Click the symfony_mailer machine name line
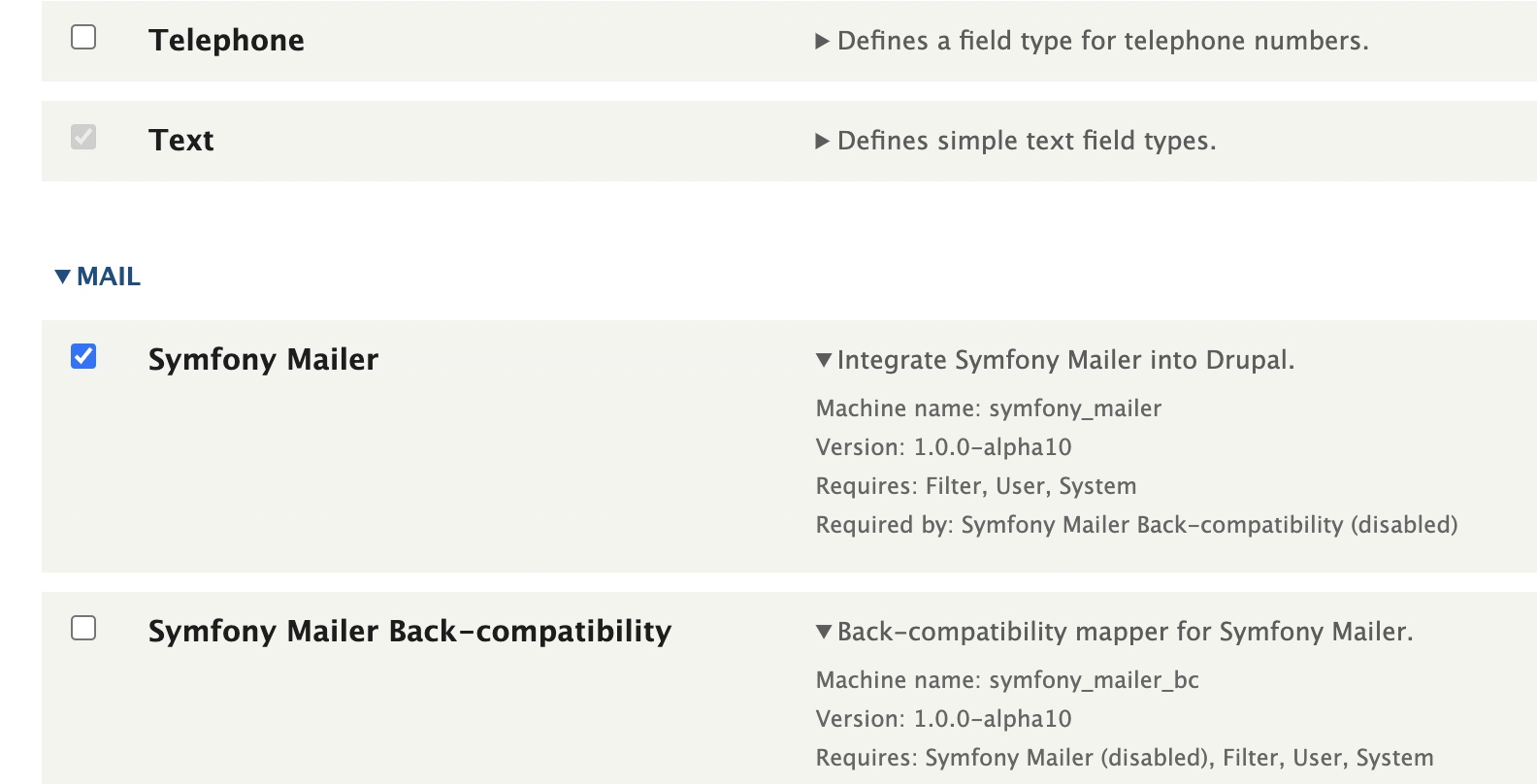Image resolution: width=1537 pixels, height=784 pixels. pyautogui.click(x=988, y=408)
